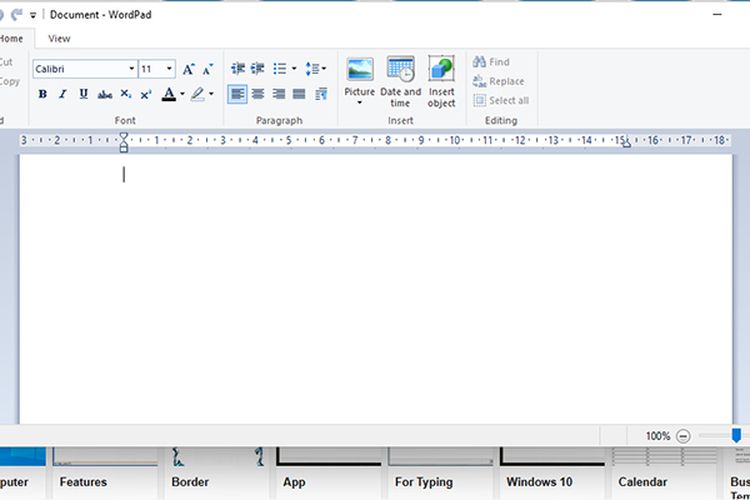Click Find in the Editing group

click(x=492, y=62)
